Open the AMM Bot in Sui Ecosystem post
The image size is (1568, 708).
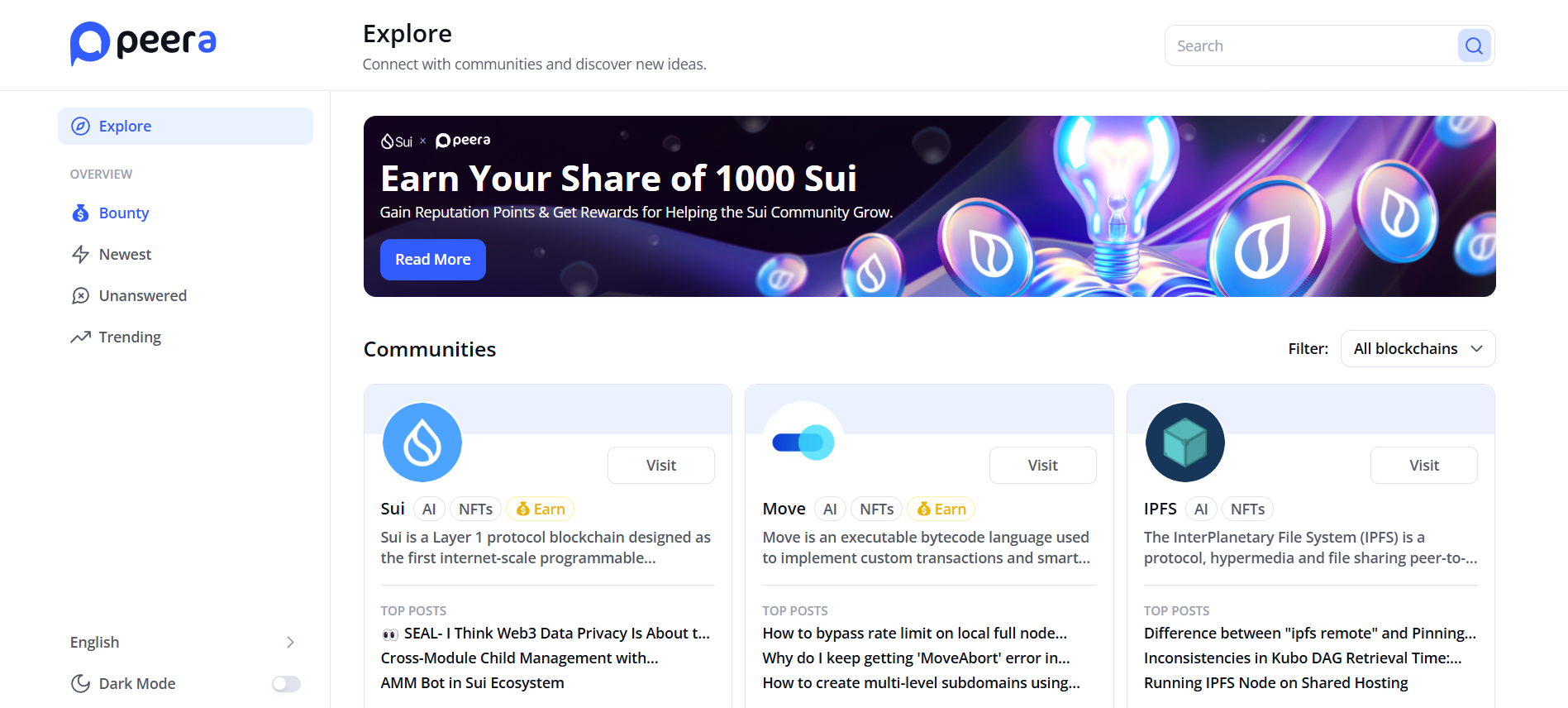[472, 683]
